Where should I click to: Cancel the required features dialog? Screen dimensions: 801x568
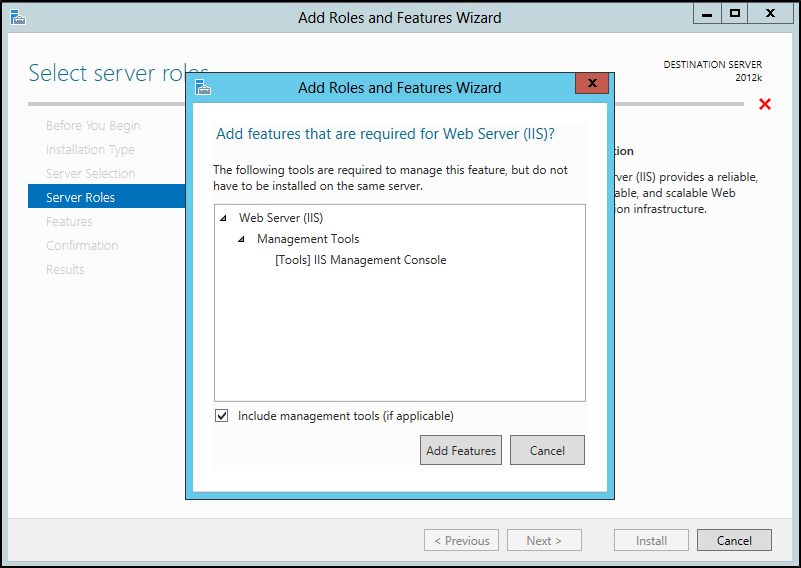point(547,450)
